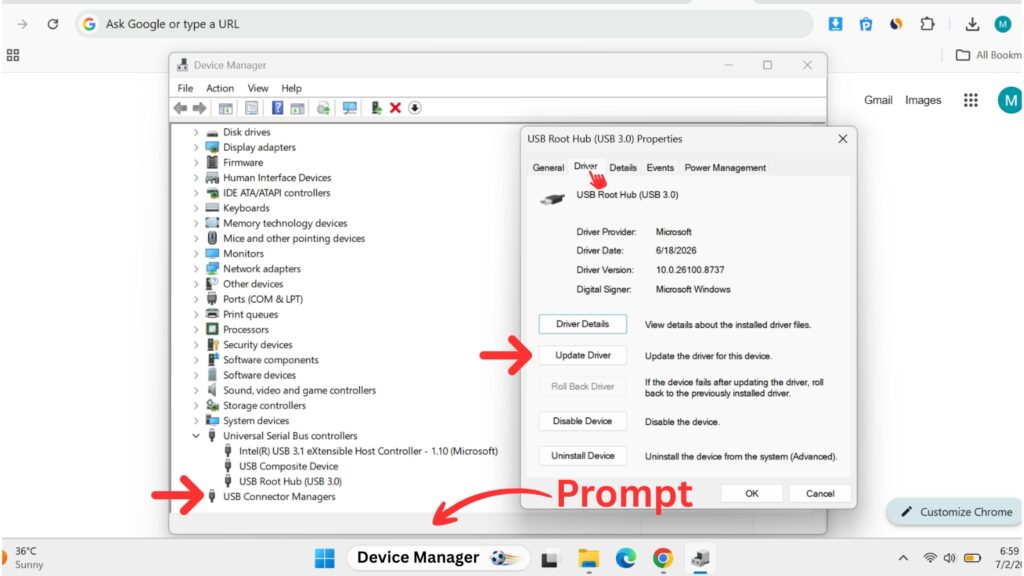Switch to the Events tab
Viewport: 1024px width, 576px height.
[x=660, y=168]
